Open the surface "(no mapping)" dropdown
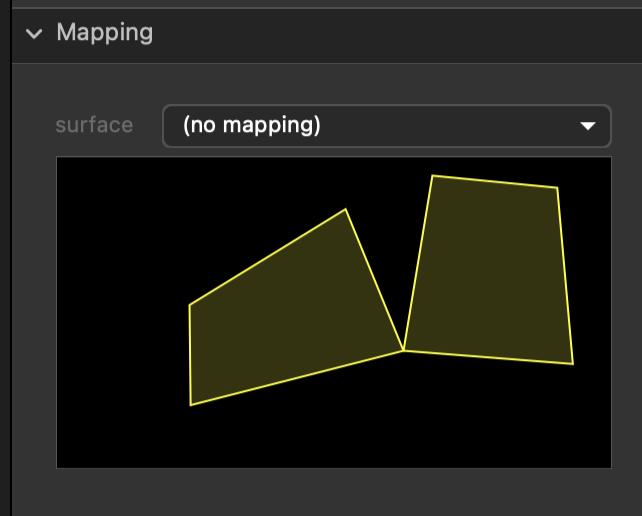 pyautogui.click(x=385, y=126)
